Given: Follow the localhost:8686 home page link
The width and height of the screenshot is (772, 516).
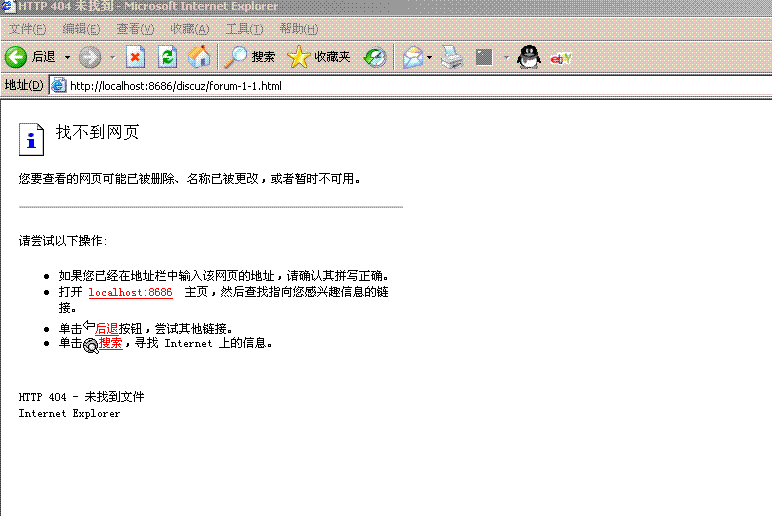Looking at the screenshot, I should coord(130,292).
